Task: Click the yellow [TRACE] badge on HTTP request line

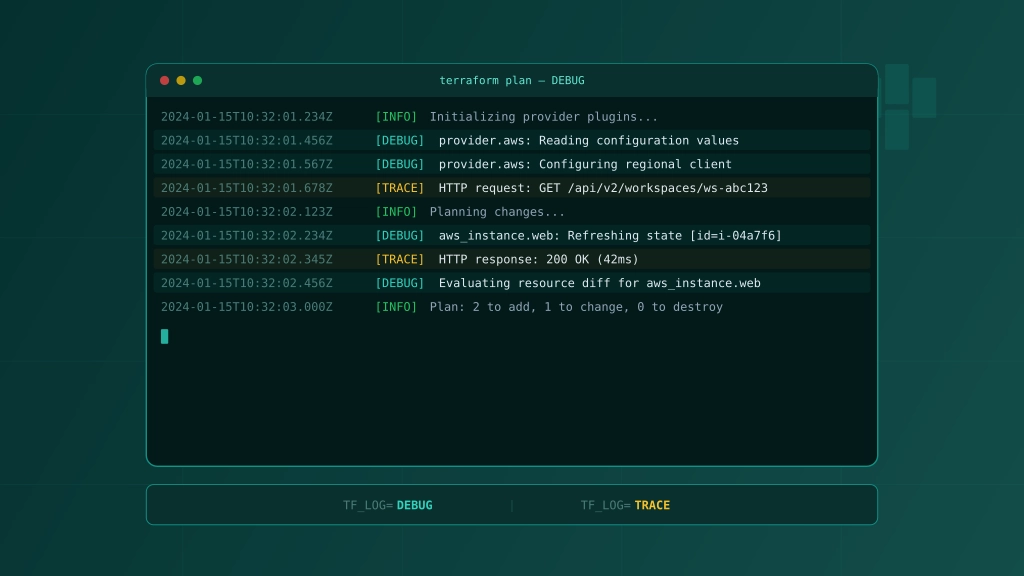Action: (x=399, y=188)
